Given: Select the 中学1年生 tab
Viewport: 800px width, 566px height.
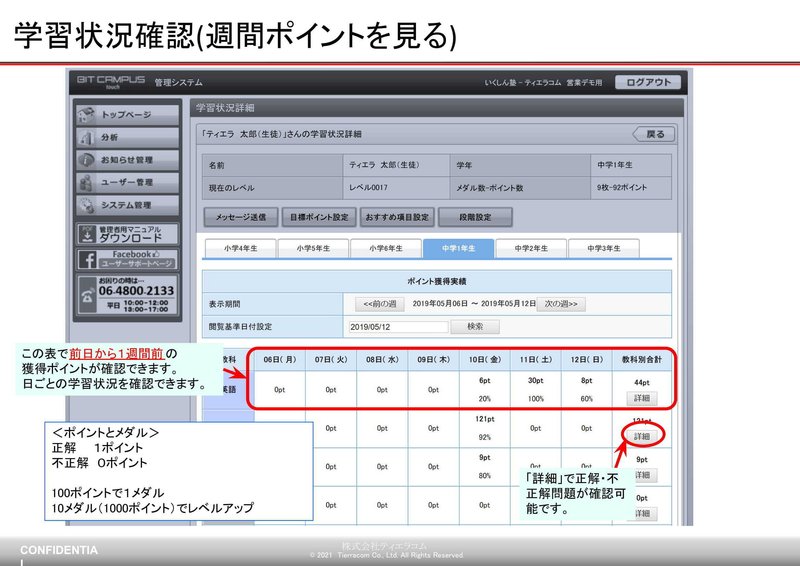Looking at the screenshot, I should point(458,249).
